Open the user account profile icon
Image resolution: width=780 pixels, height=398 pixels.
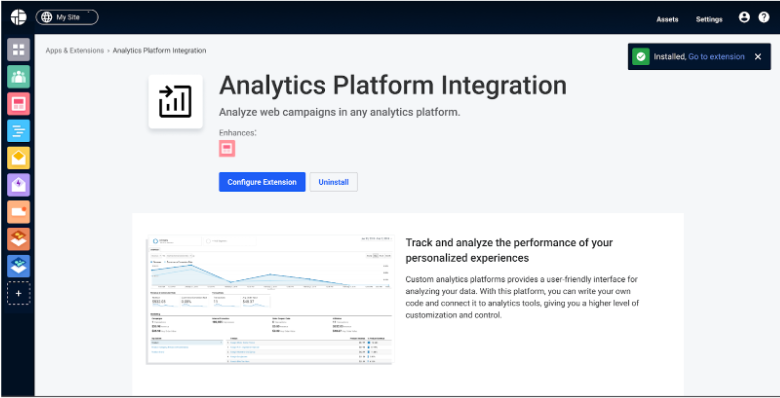tap(744, 18)
